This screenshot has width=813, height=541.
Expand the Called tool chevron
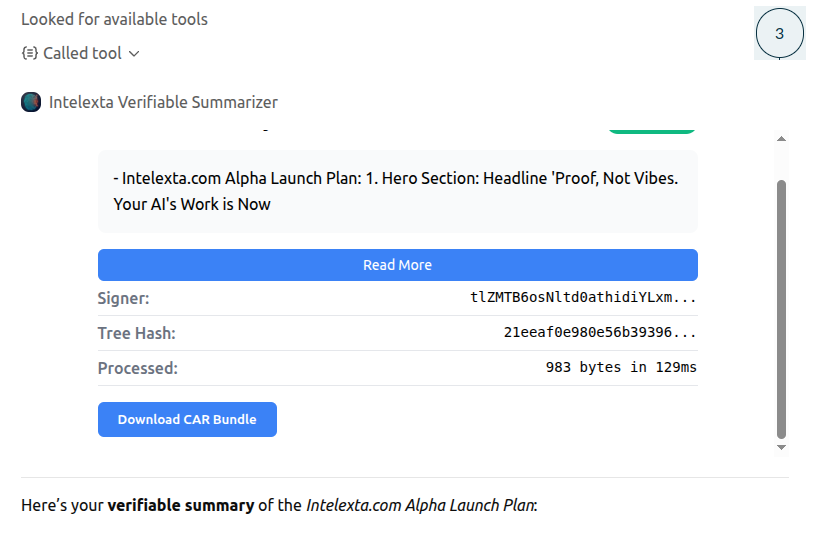134,54
